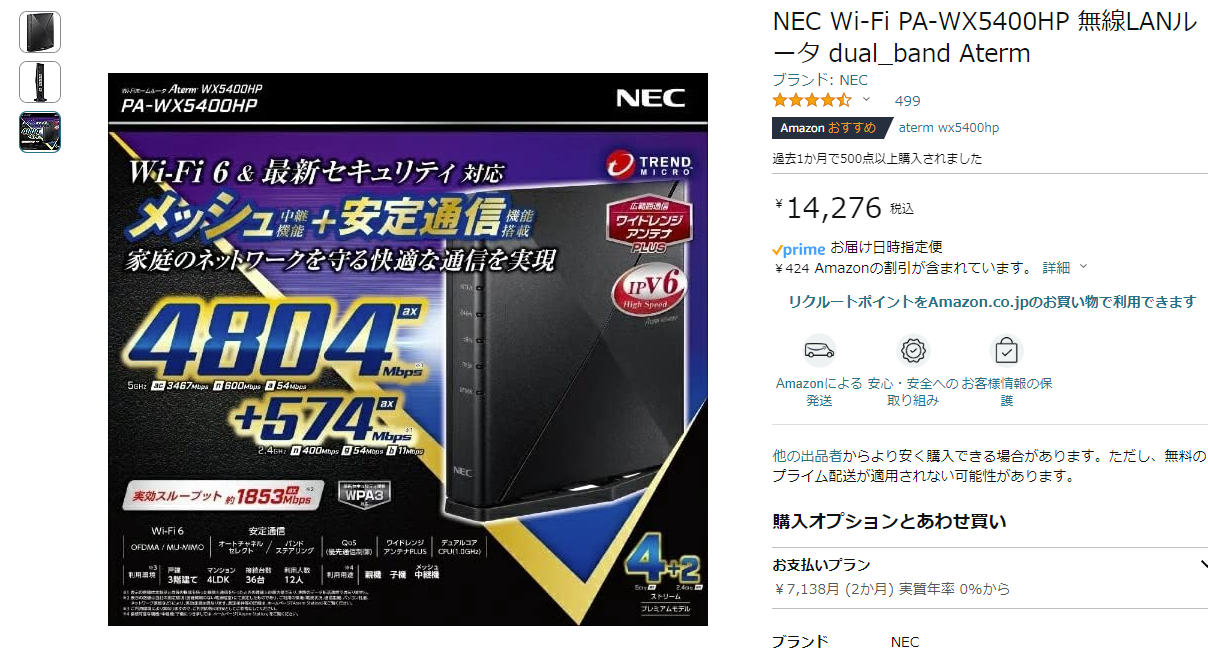
Task: Click the prime logo badge
Action: 799,248
